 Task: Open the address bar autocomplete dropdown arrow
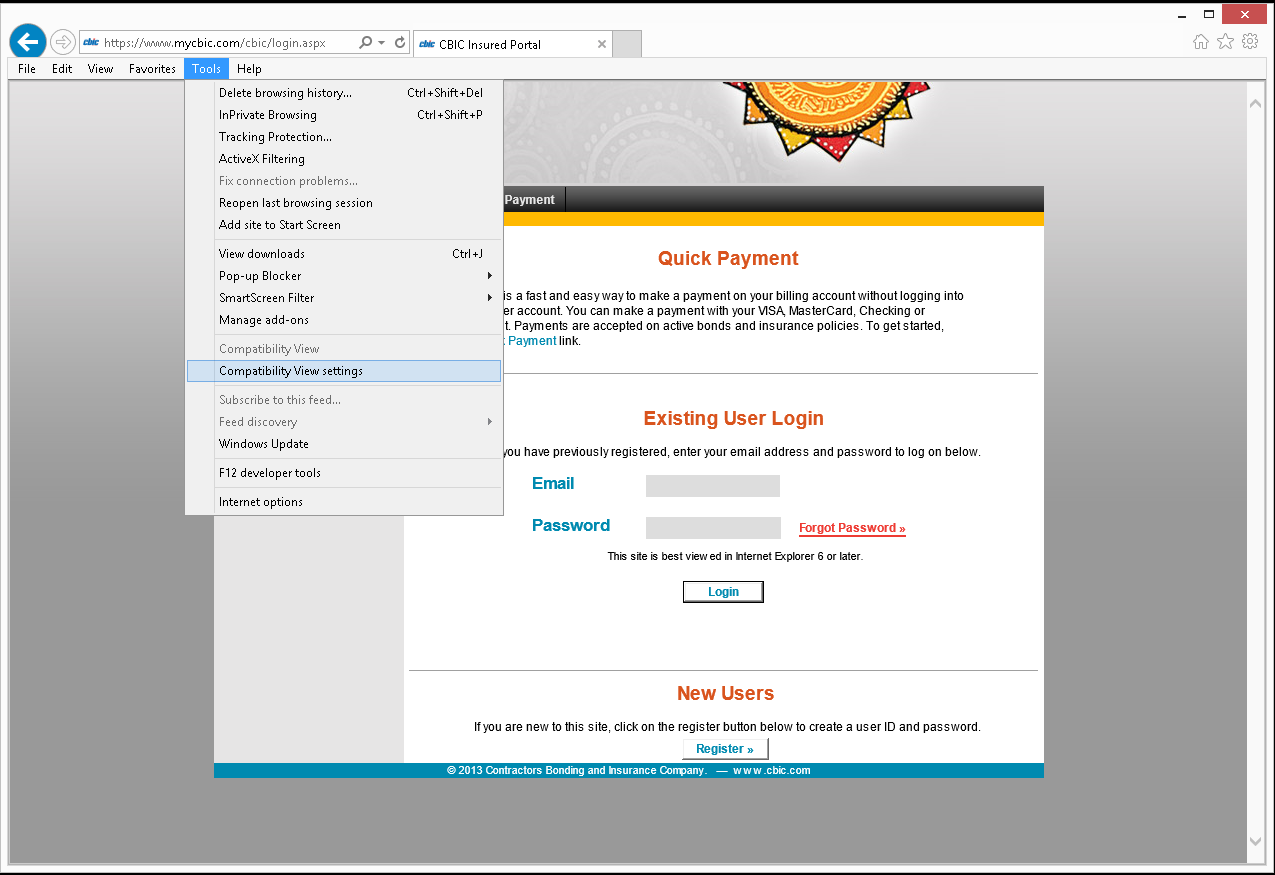[x=382, y=43]
